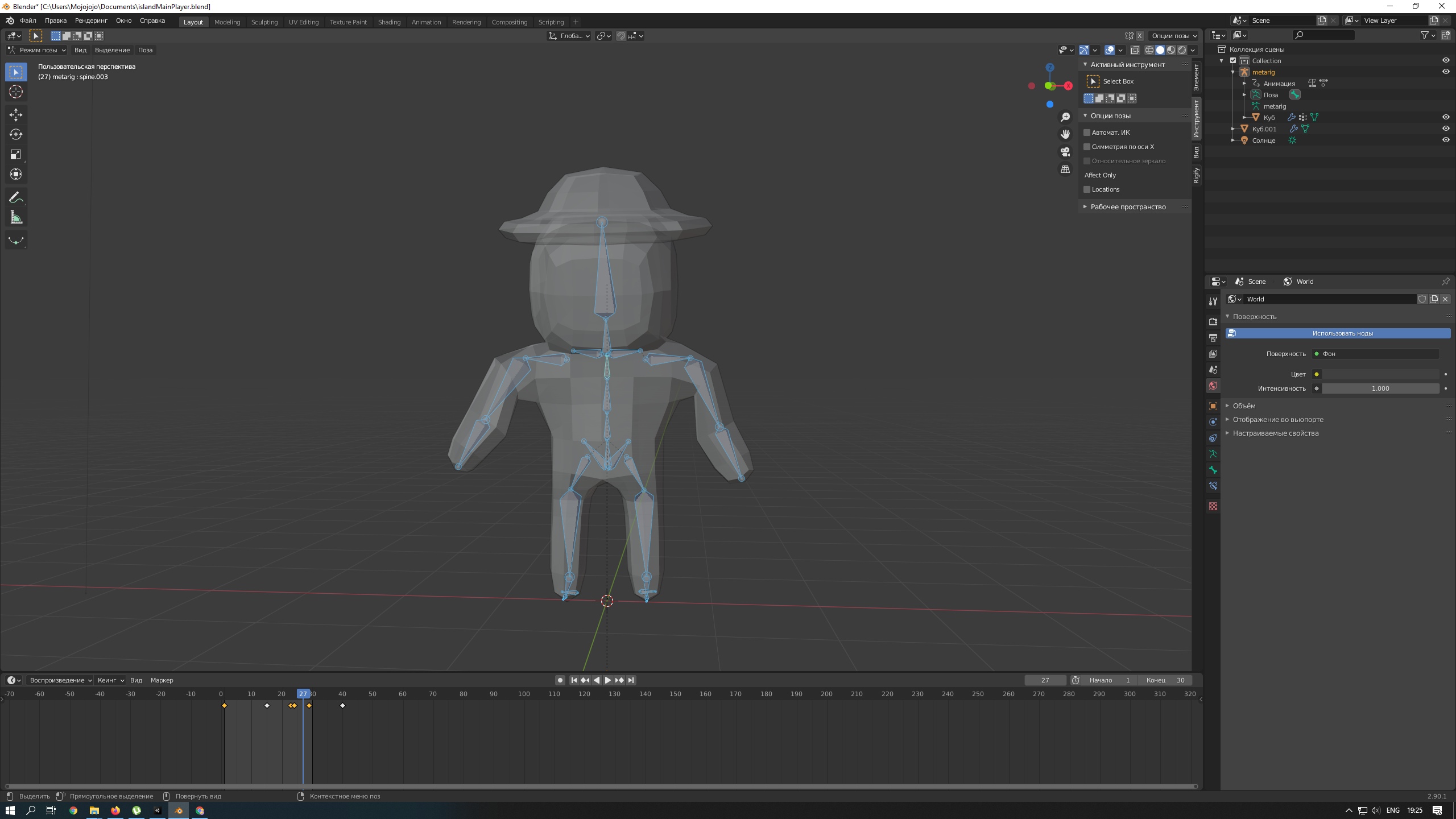
Task: Hide Солнце with its eye icon
Action: (1446, 140)
